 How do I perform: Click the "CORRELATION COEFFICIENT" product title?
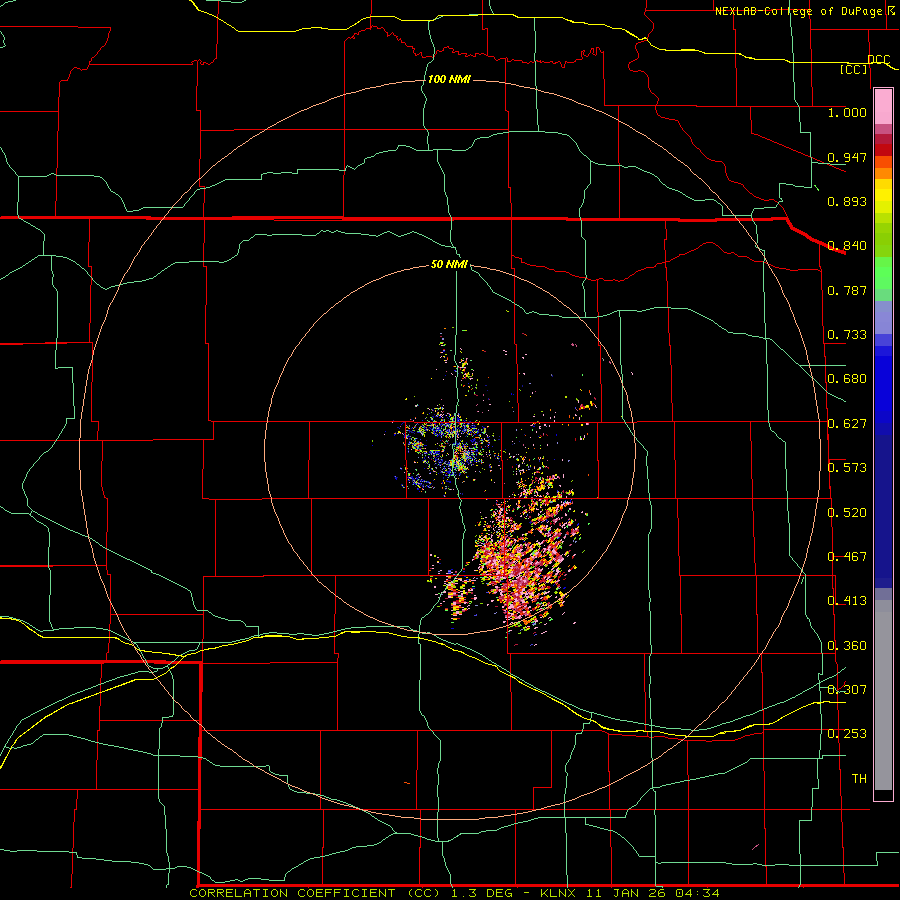(x=292, y=893)
